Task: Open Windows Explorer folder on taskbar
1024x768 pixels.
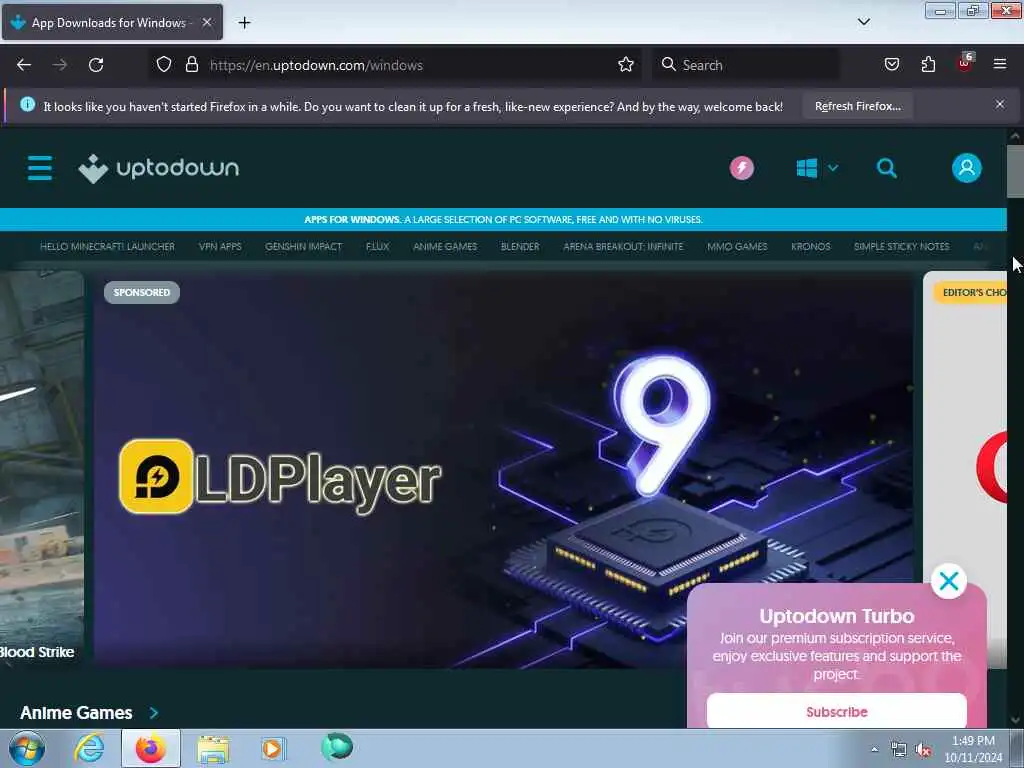Action: pyautogui.click(x=213, y=748)
